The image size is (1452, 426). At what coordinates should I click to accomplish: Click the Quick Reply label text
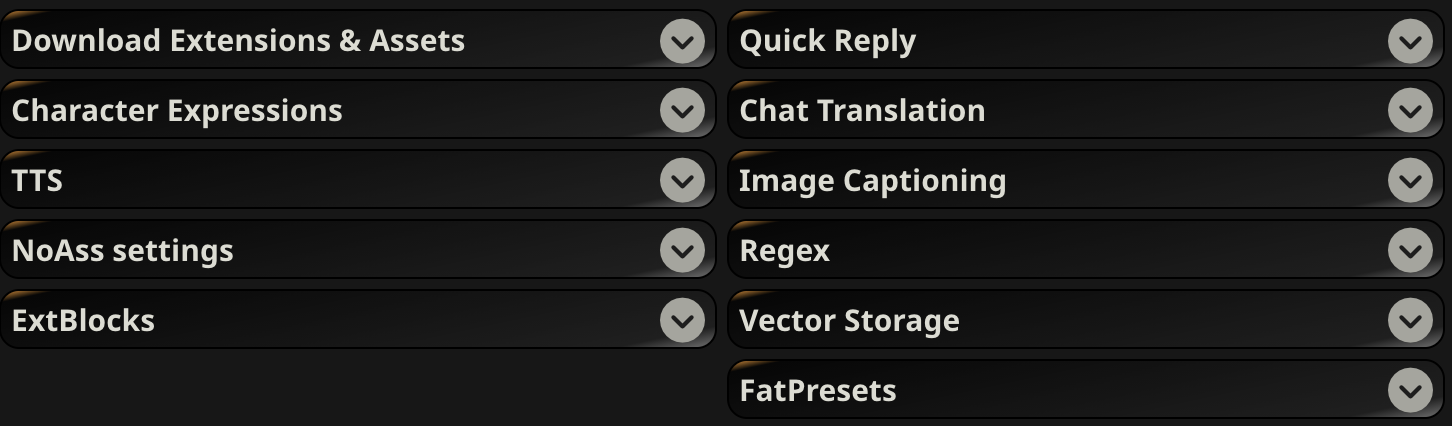(827, 41)
